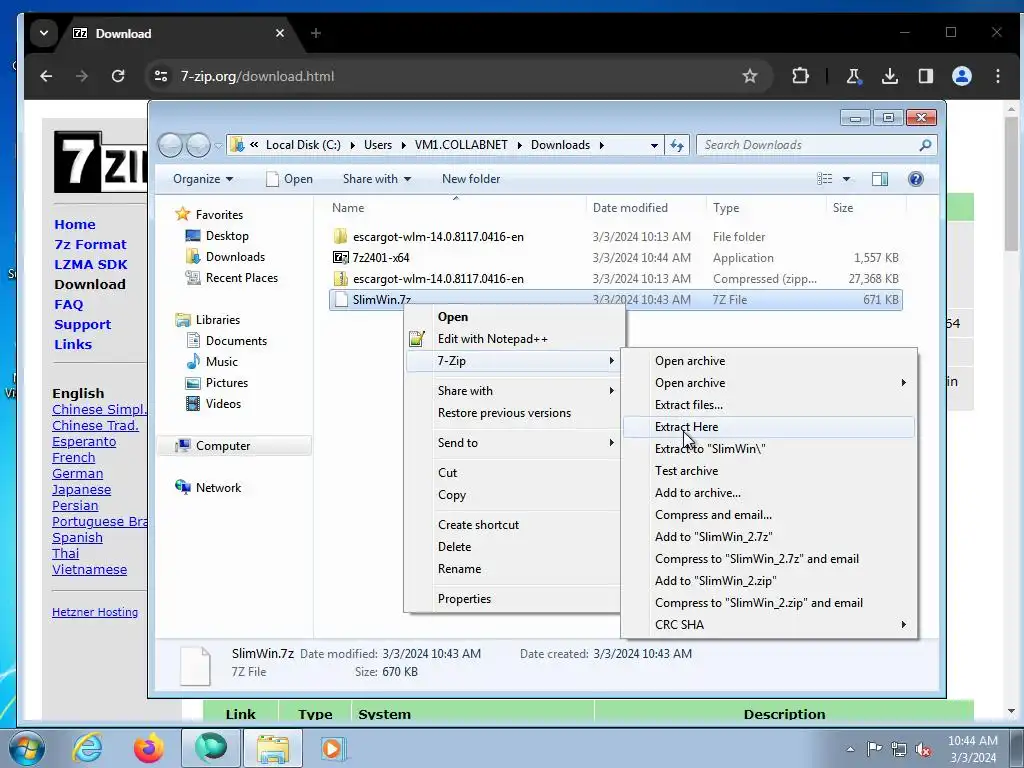1024x768 pixels.
Task: Expand the Send to submenu
Action: (x=513, y=443)
